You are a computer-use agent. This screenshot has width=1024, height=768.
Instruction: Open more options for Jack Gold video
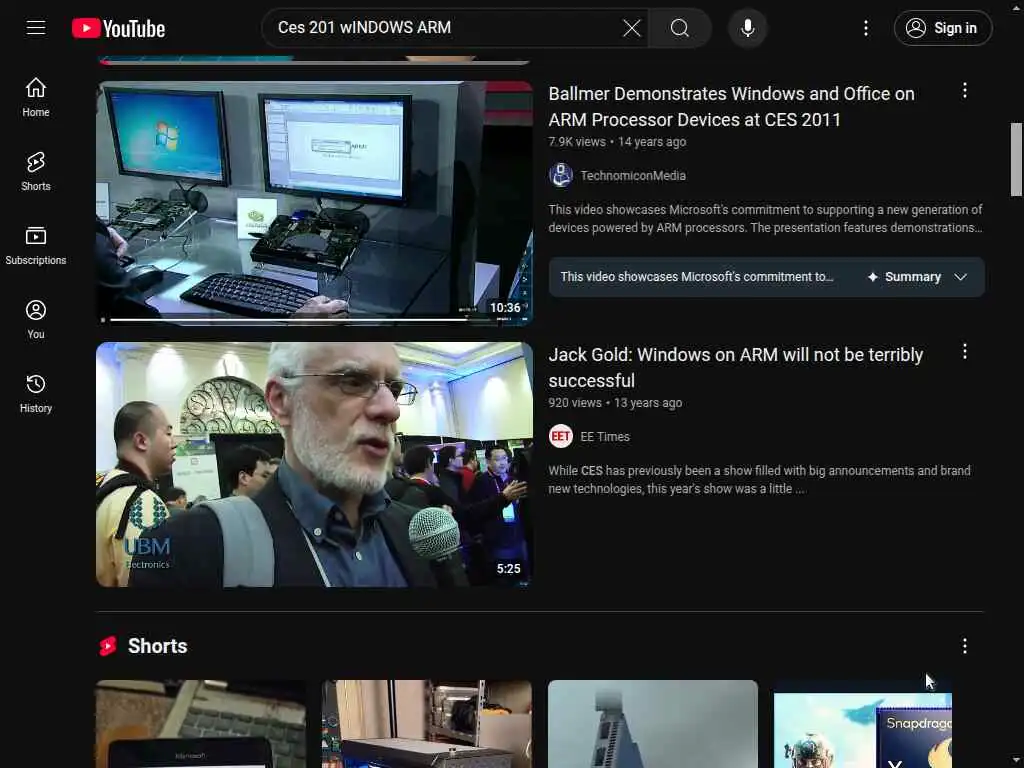[x=965, y=352]
